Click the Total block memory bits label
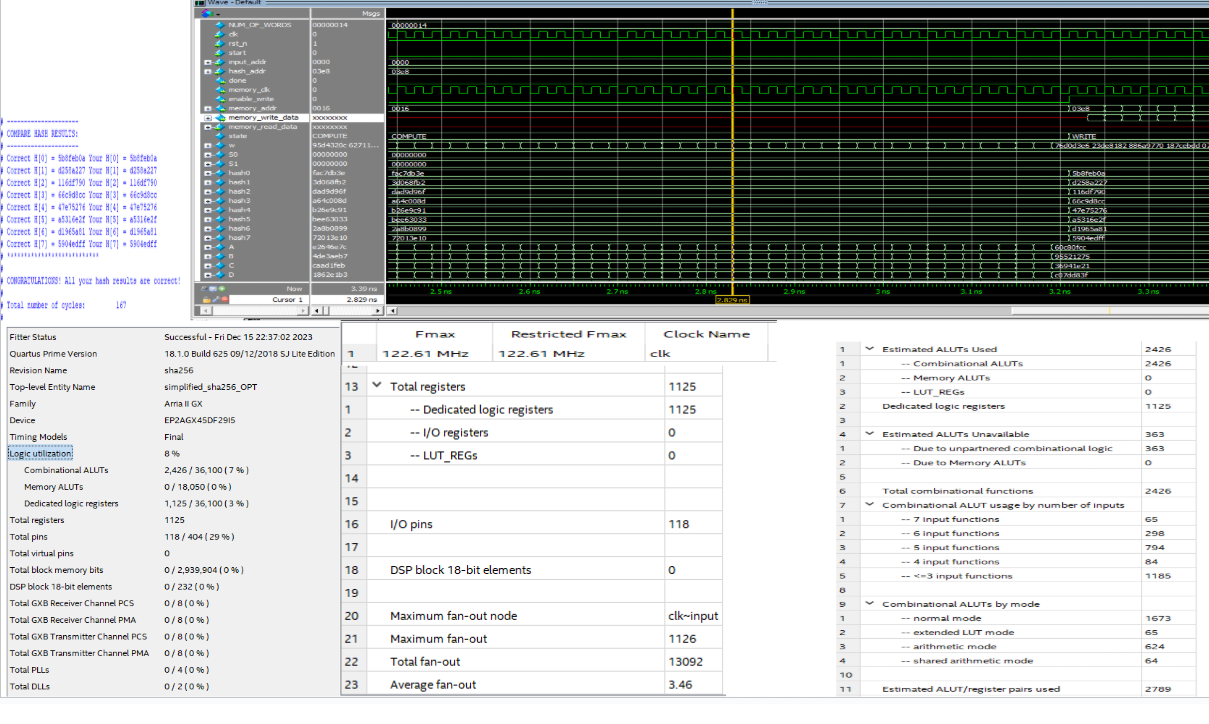This screenshot has height=724, width=1209. click(x=56, y=570)
